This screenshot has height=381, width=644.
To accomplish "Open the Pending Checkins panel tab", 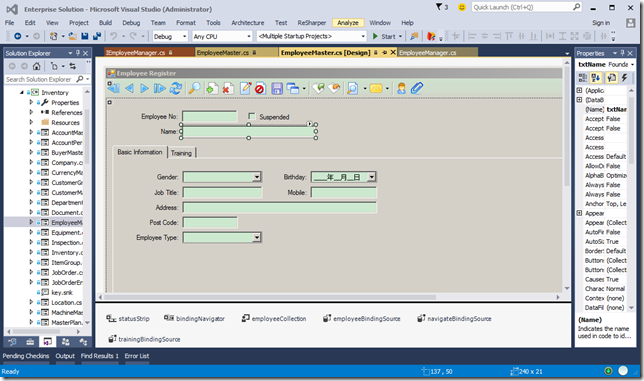I will [26, 356].
